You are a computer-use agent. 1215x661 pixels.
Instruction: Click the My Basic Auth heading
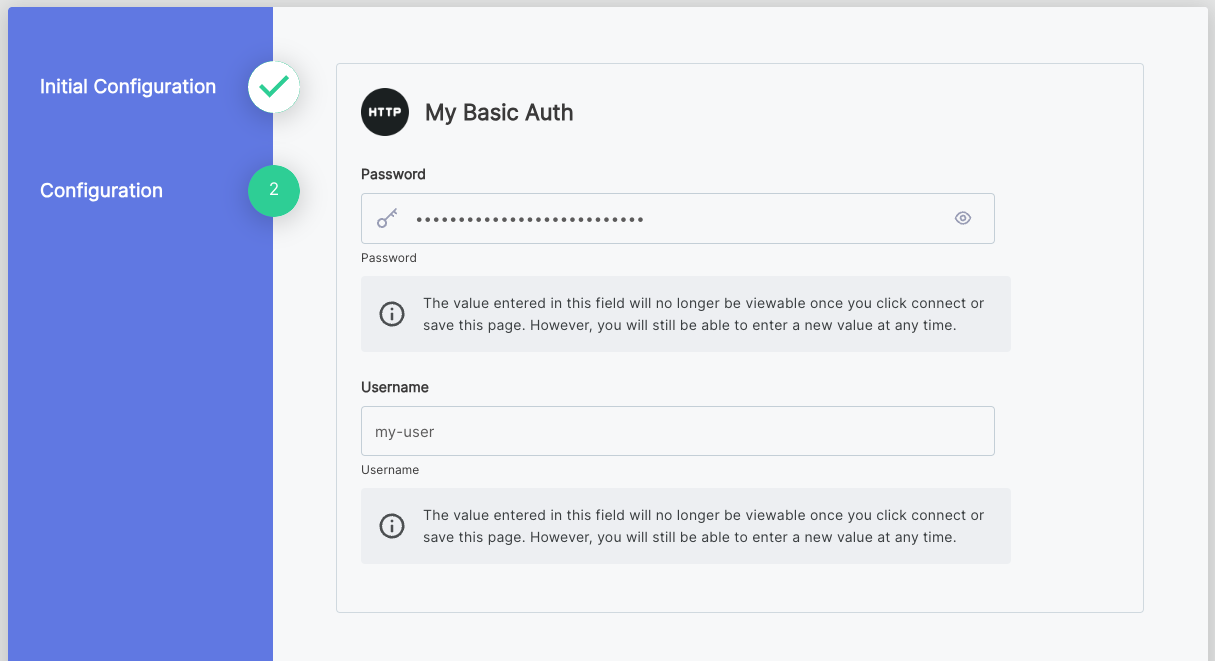pos(499,112)
